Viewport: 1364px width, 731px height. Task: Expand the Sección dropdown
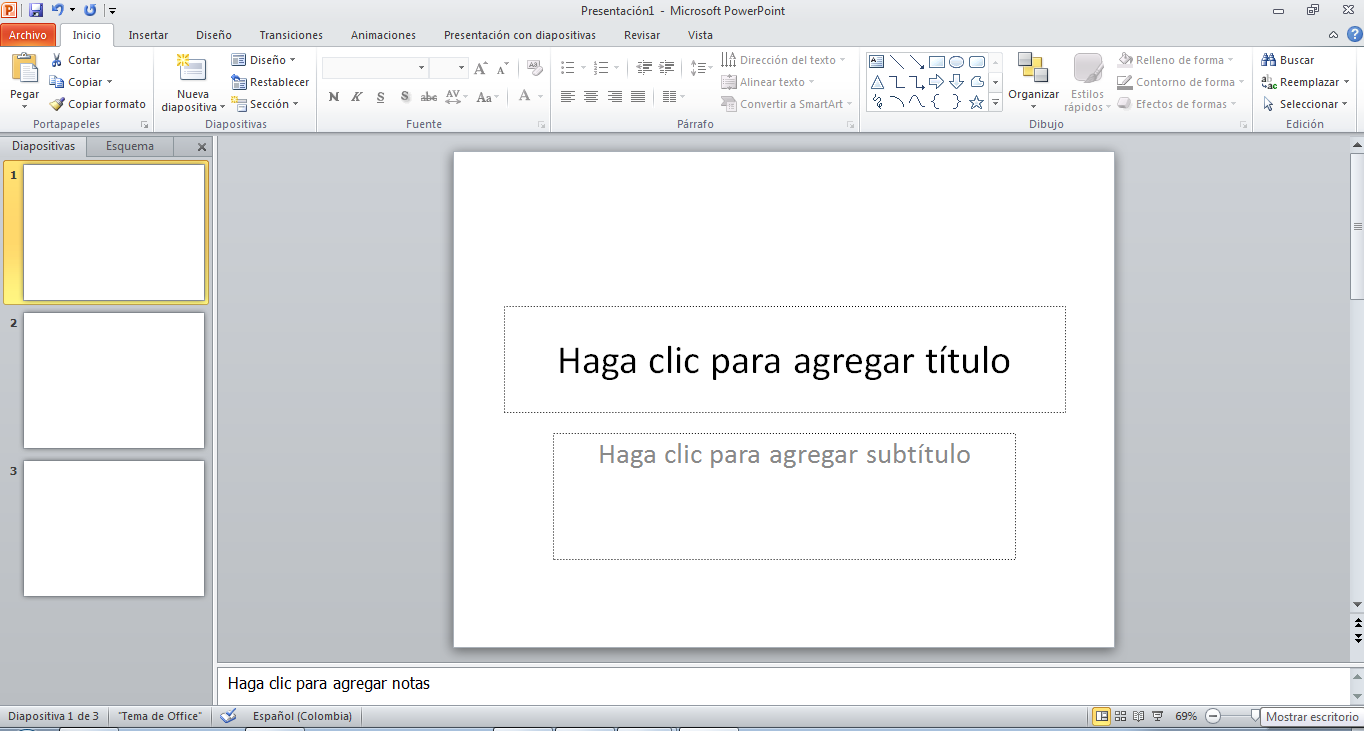click(x=268, y=104)
